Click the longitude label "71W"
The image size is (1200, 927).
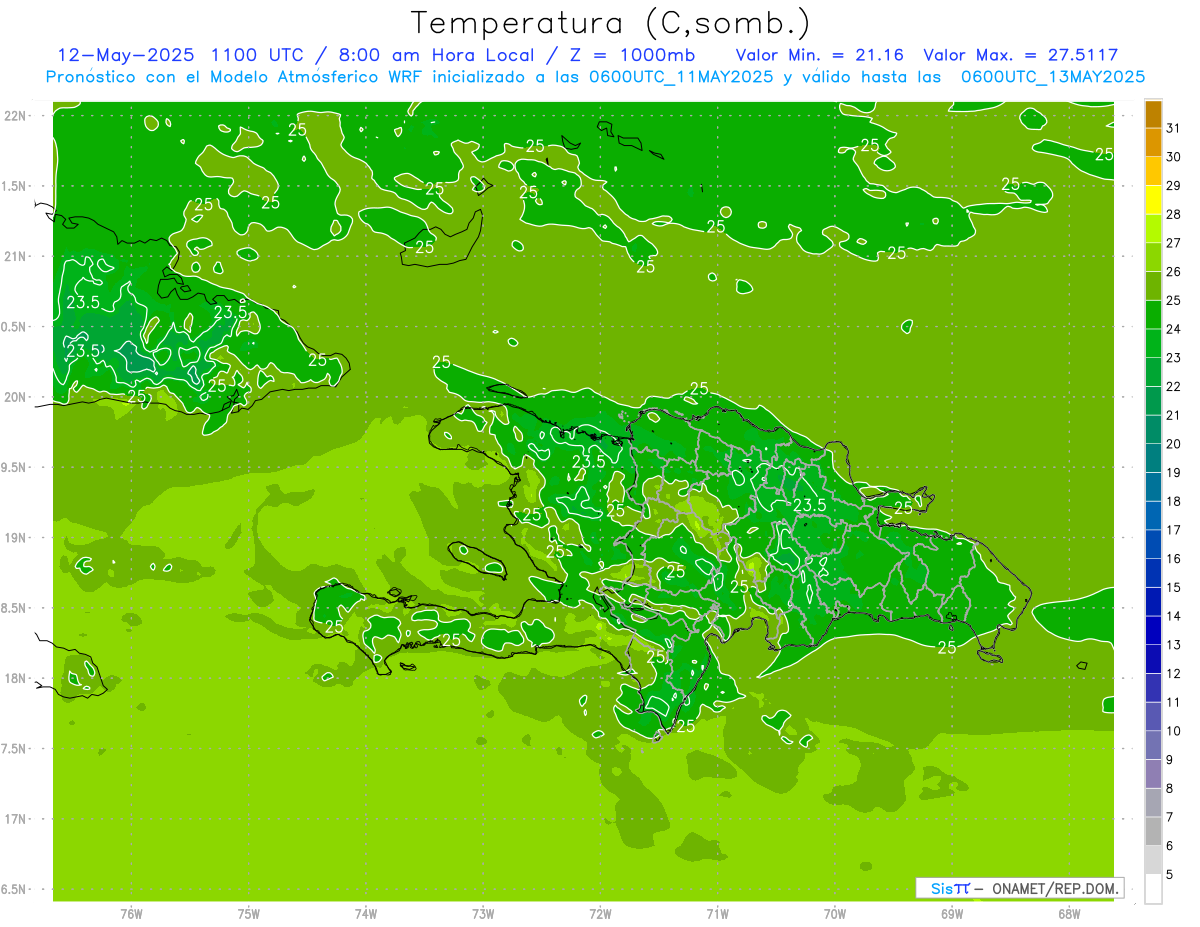coord(717,914)
